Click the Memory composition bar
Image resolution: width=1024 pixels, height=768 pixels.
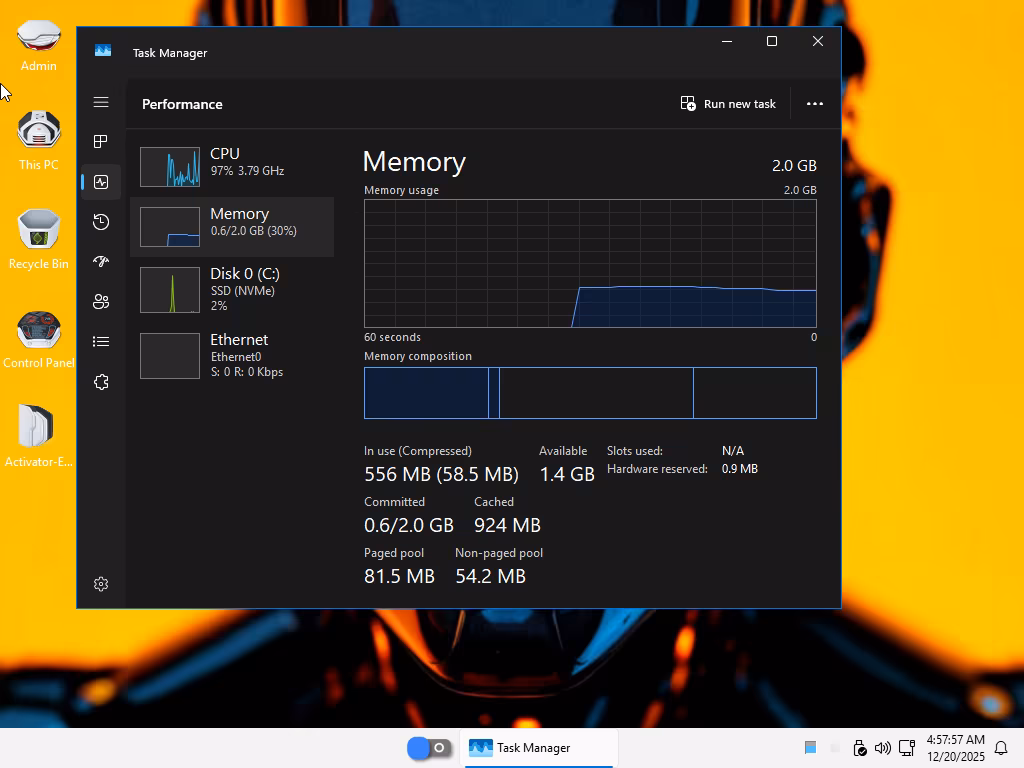click(590, 392)
